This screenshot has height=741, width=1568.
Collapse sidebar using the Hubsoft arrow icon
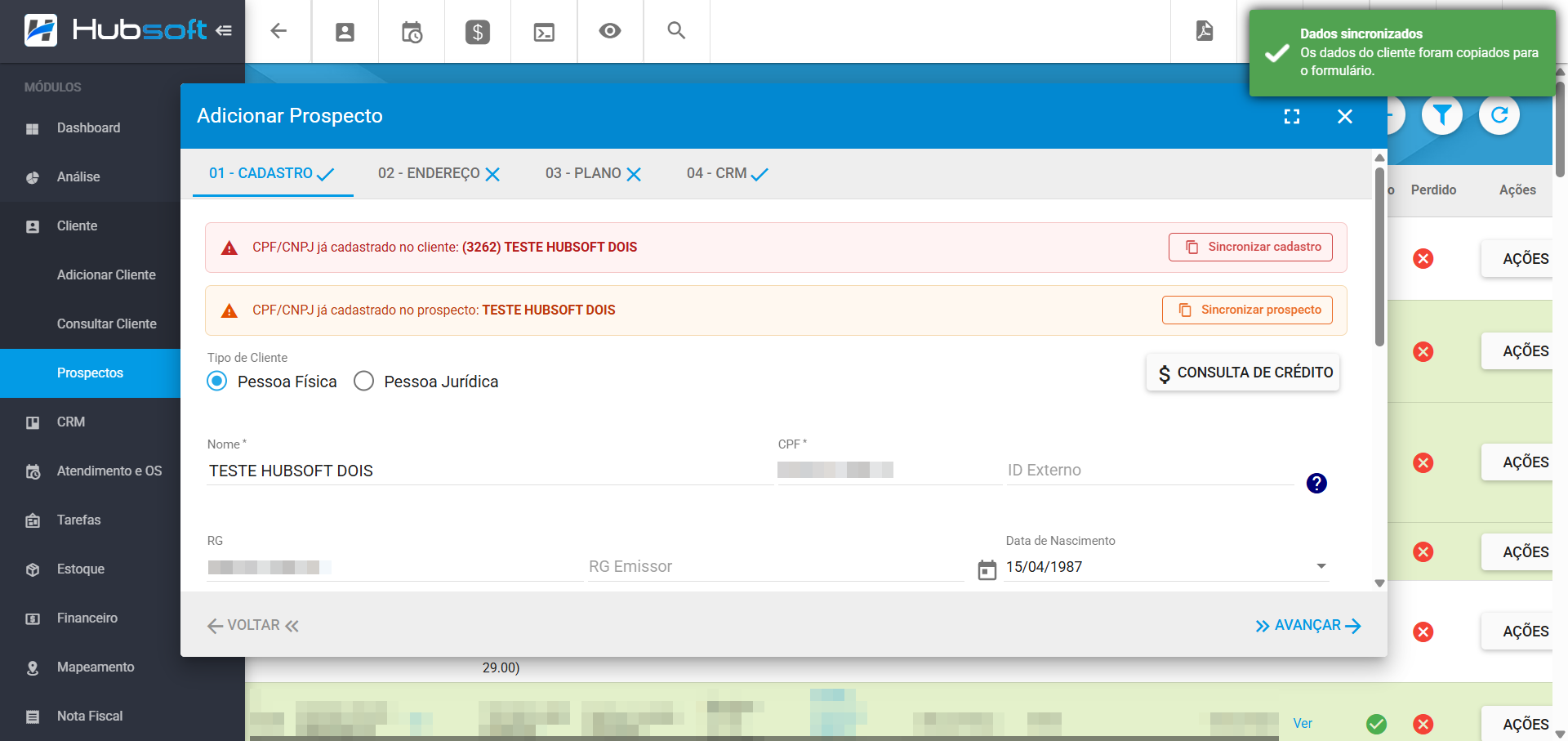click(224, 31)
